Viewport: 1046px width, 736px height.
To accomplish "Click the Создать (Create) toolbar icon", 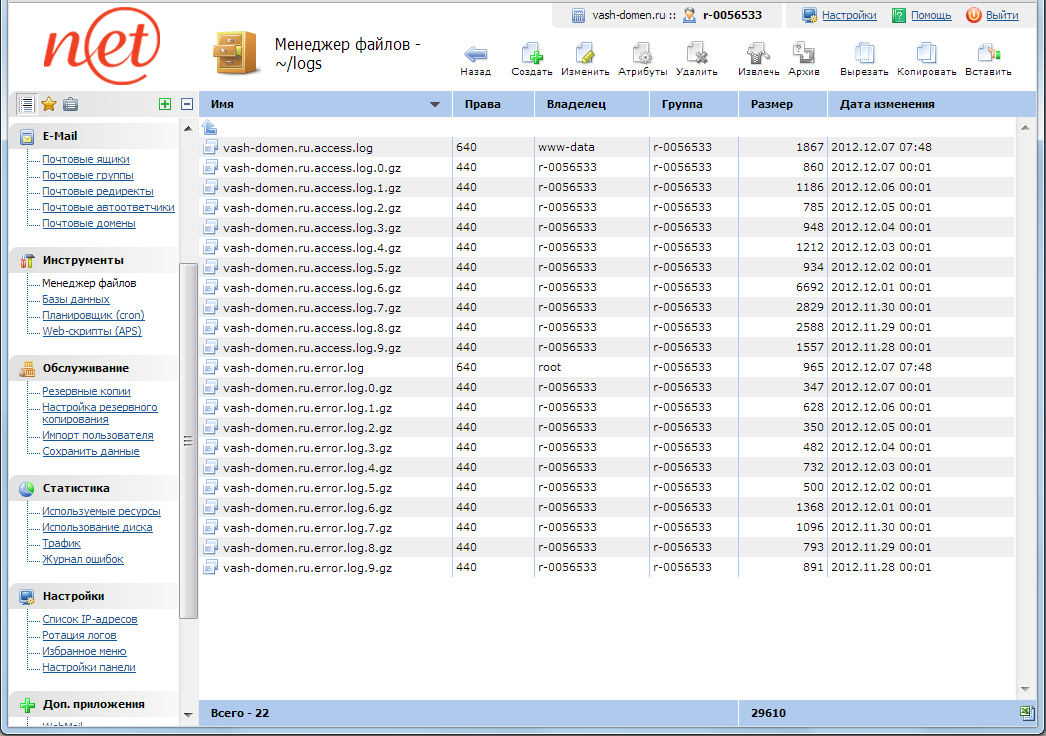I will [531, 55].
